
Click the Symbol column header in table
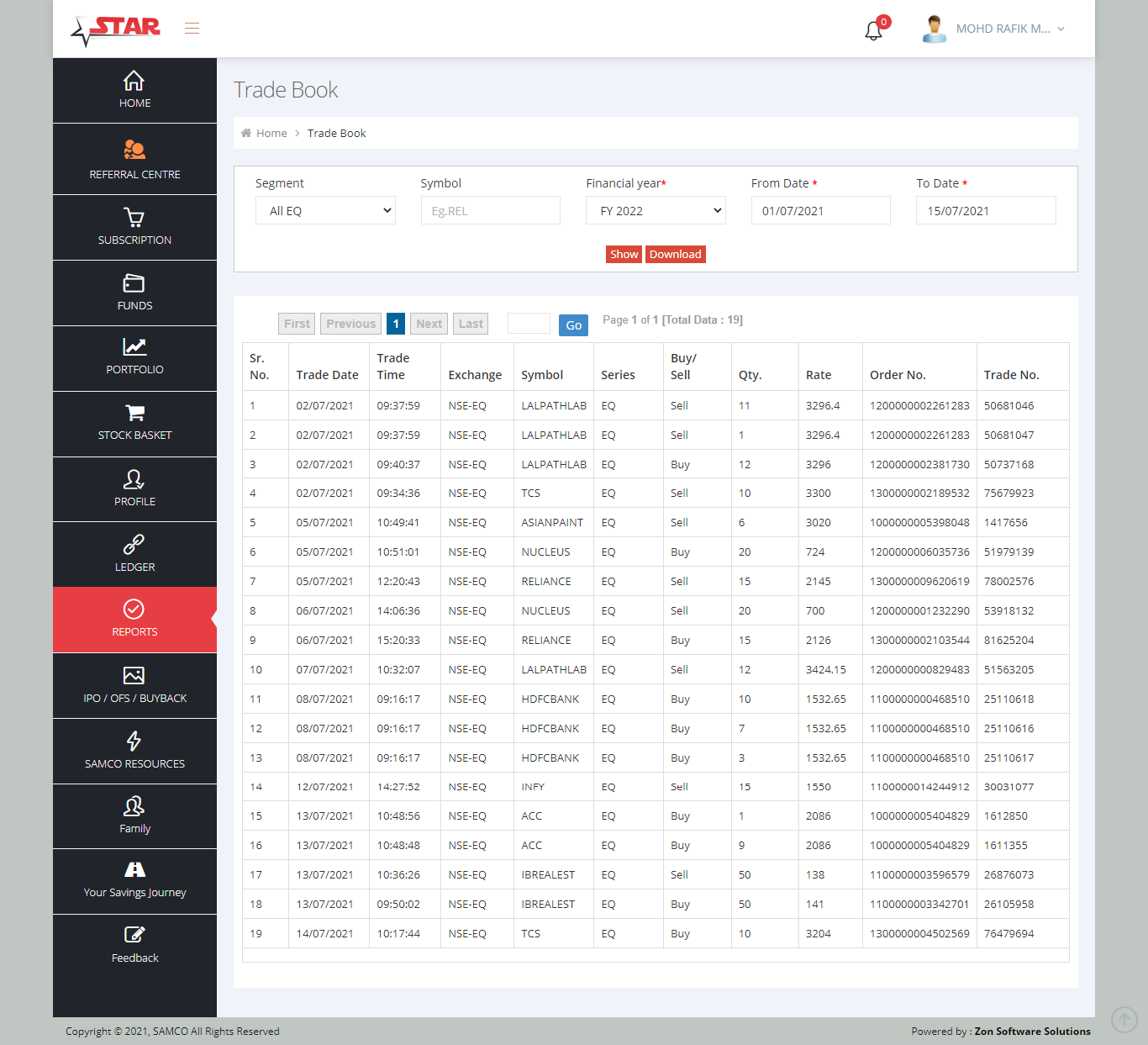(x=542, y=375)
